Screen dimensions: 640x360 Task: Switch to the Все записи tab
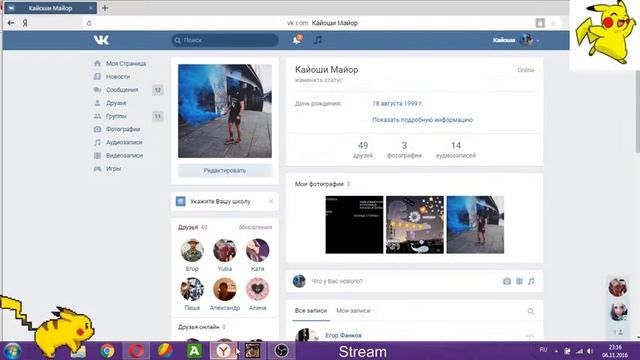coord(311,311)
